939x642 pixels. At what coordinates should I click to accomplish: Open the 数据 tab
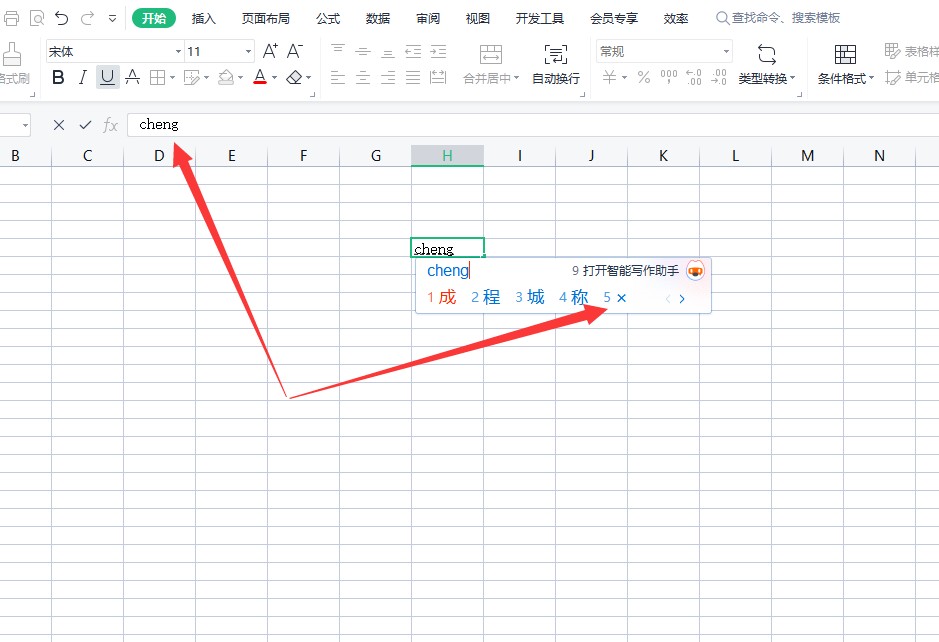[378, 19]
